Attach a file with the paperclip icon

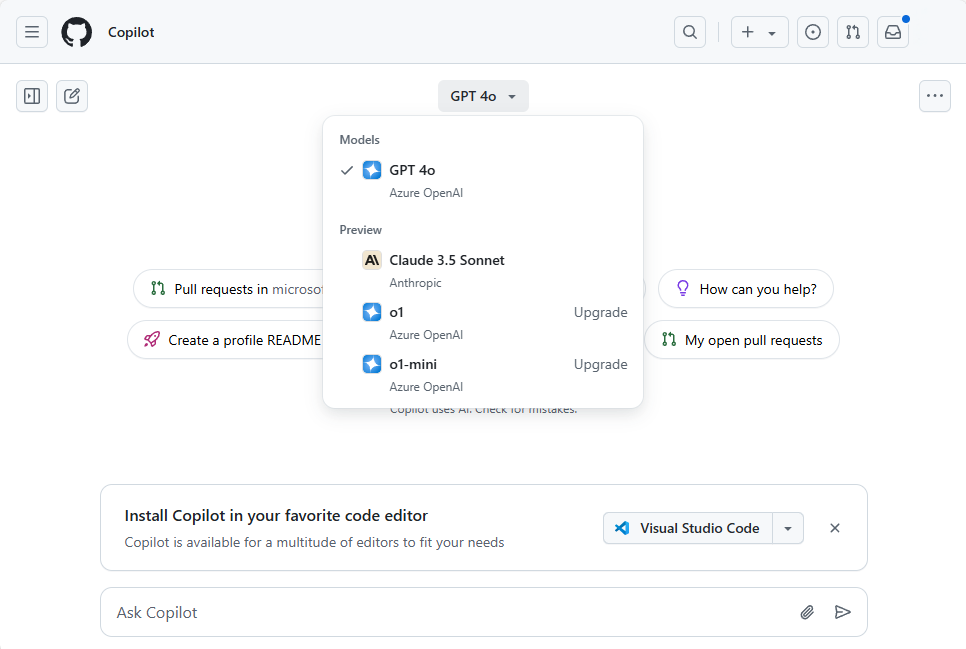807,612
